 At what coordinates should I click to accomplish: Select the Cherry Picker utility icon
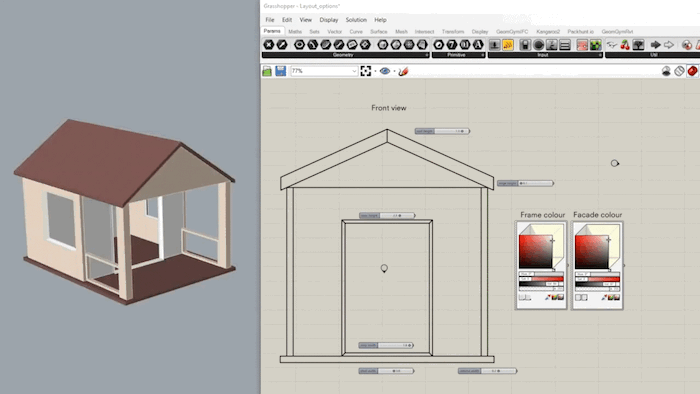click(625, 45)
